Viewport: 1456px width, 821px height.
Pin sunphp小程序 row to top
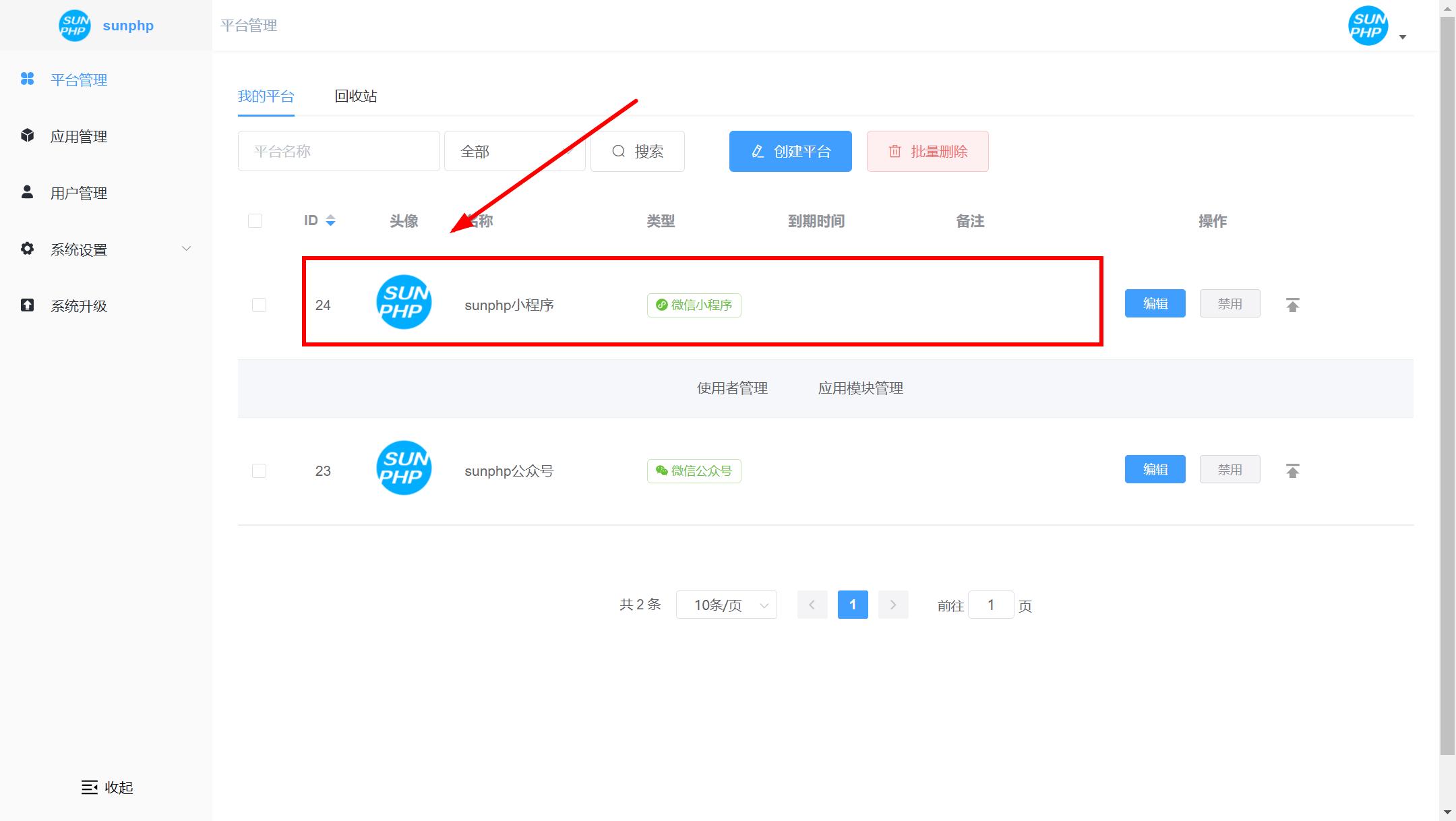[1292, 305]
